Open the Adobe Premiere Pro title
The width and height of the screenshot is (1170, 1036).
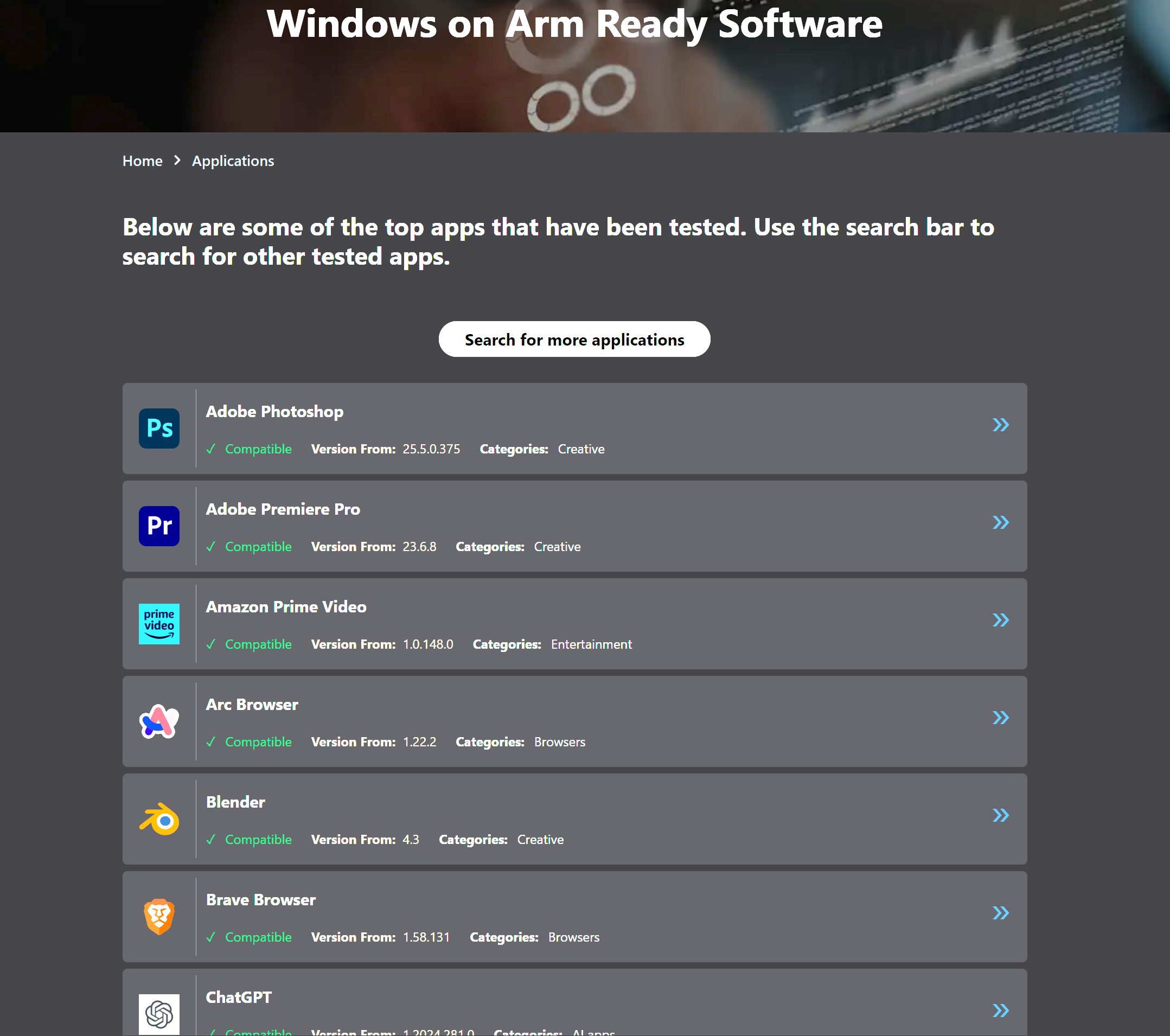[x=283, y=509]
